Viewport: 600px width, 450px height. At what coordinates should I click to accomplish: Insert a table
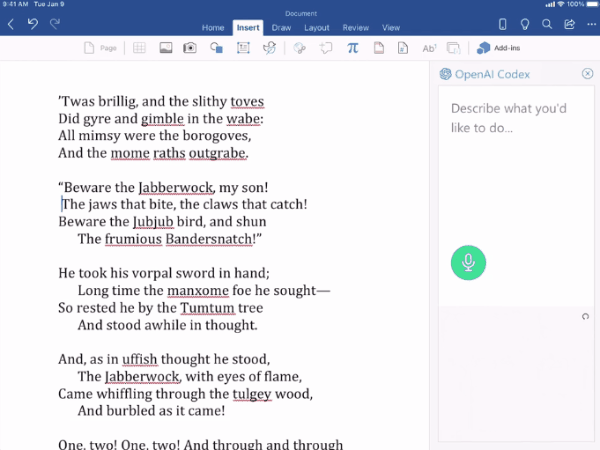(139, 48)
